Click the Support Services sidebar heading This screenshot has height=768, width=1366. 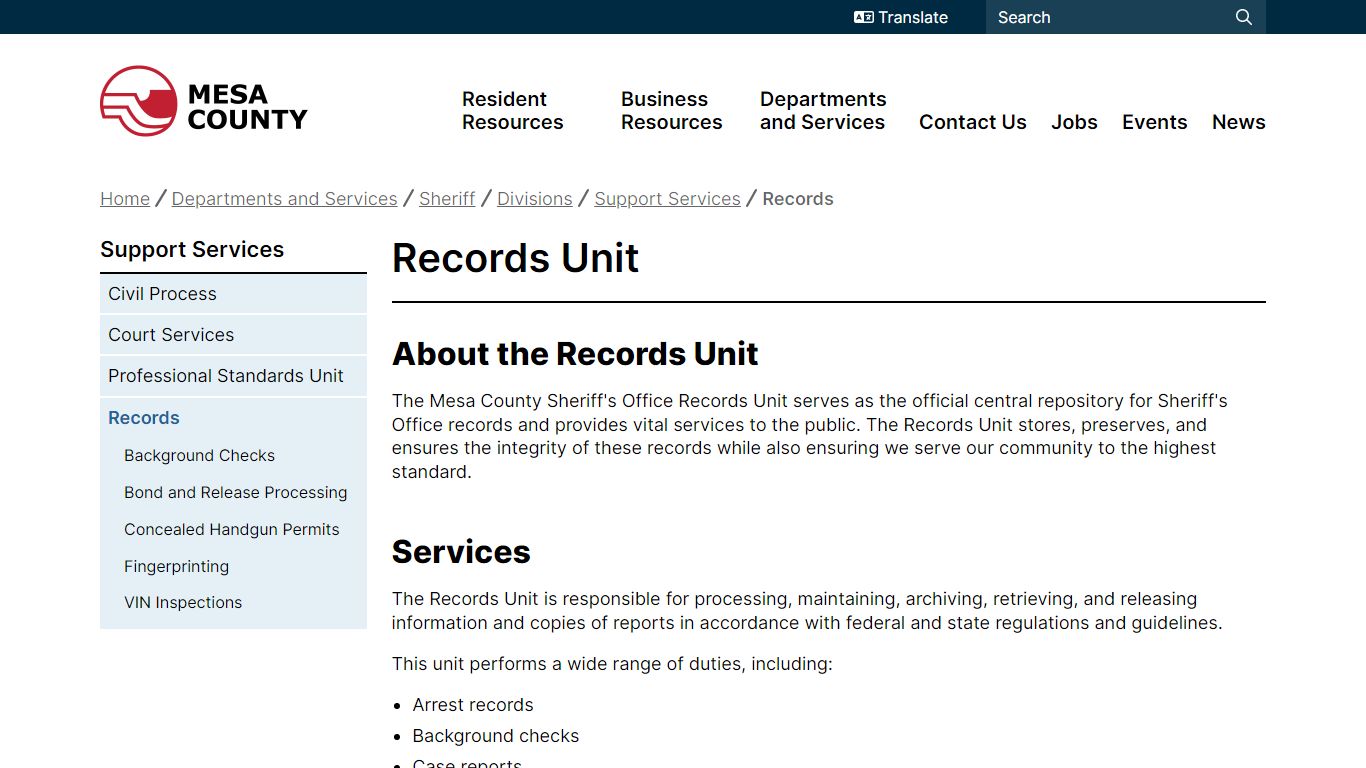point(192,250)
